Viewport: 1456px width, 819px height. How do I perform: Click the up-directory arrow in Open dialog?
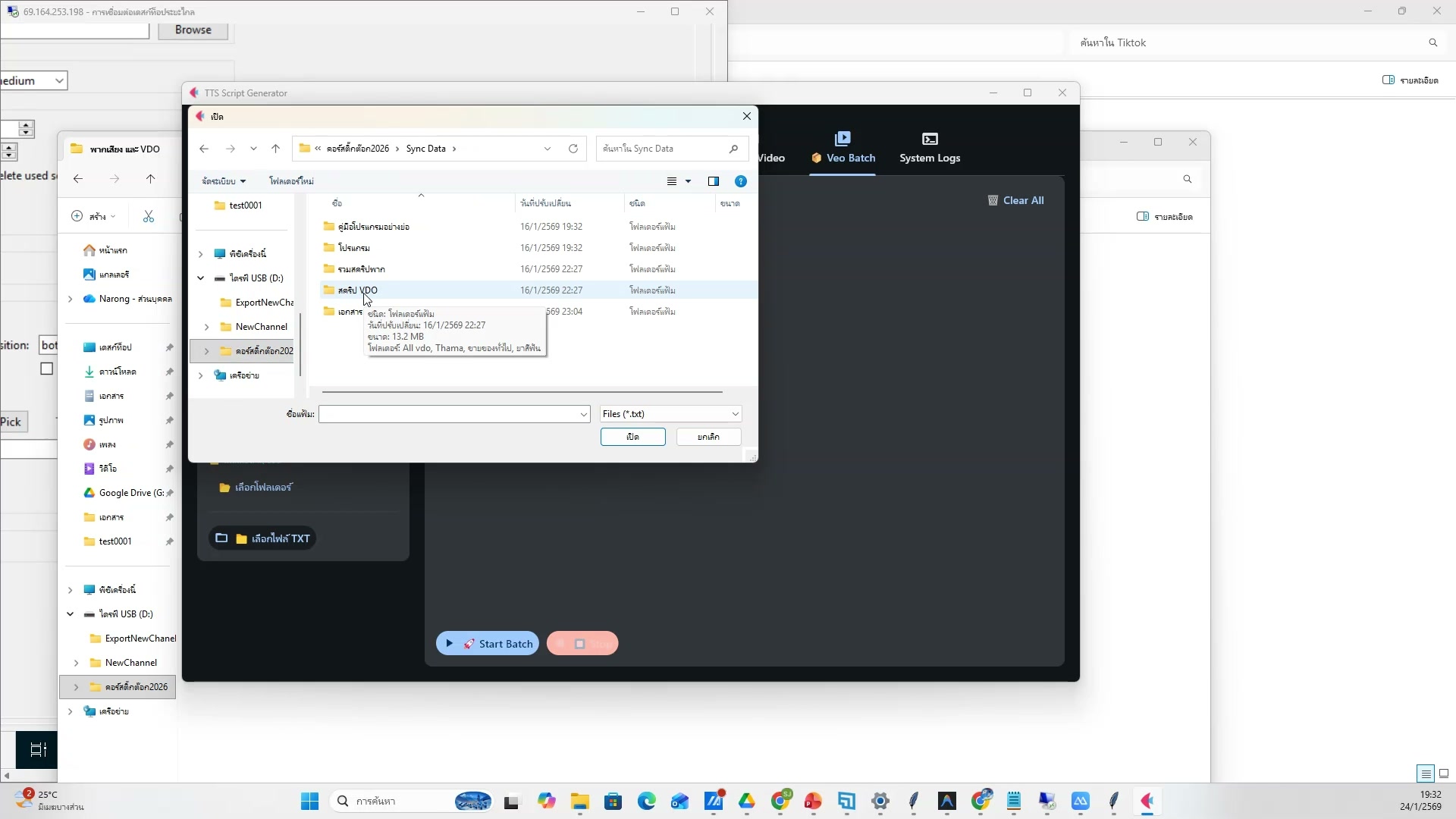(x=275, y=149)
